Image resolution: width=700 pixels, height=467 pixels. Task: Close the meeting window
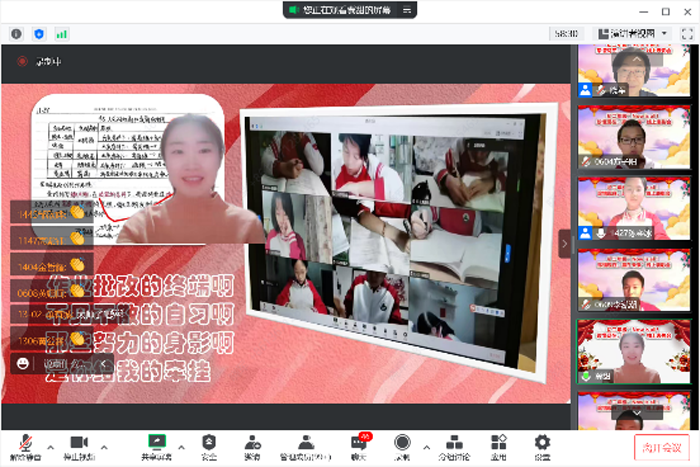pyautogui.click(x=688, y=12)
